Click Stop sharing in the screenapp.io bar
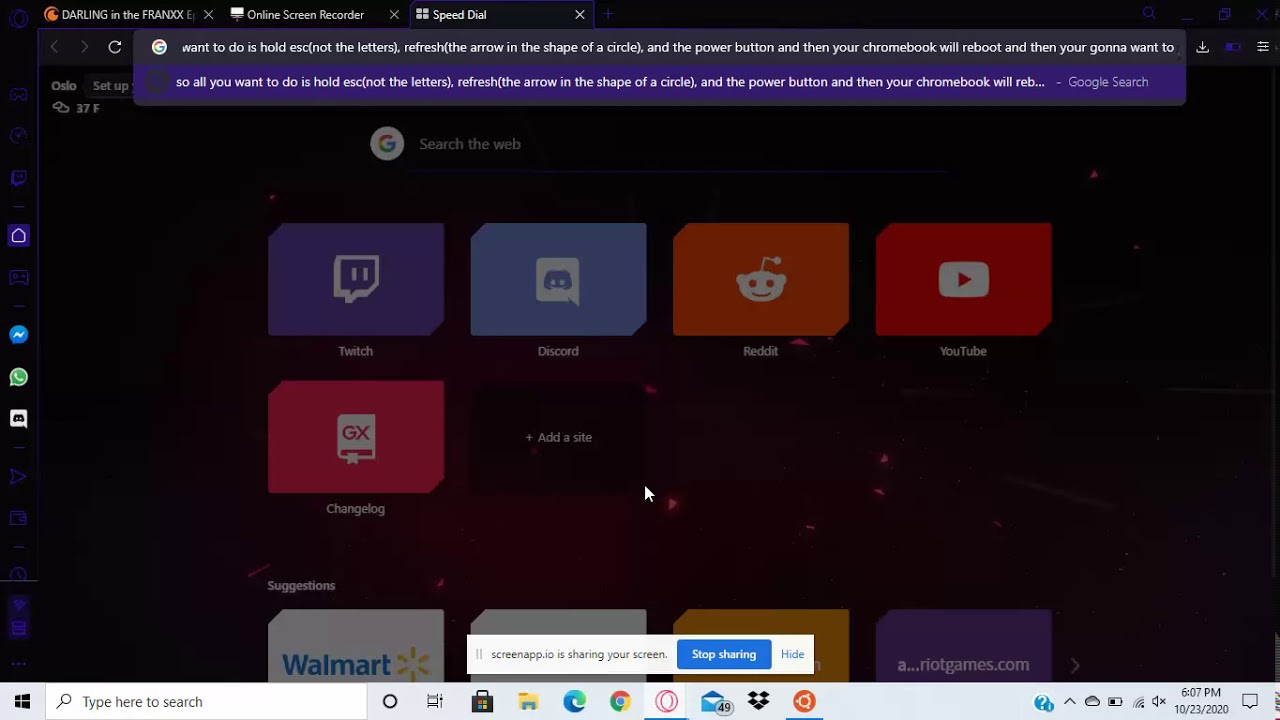The height and width of the screenshot is (720, 1280). tap(724, 654)
